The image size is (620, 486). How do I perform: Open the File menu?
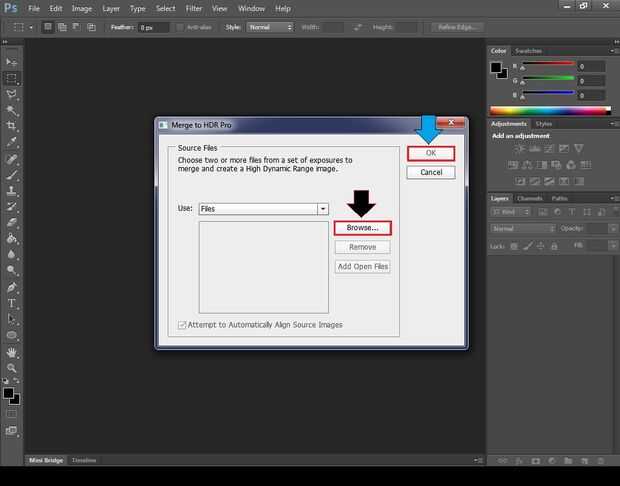pos(34,8)
